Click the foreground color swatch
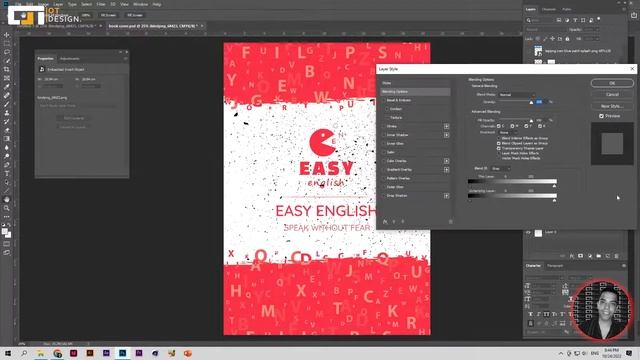 [x=4, y=231]
